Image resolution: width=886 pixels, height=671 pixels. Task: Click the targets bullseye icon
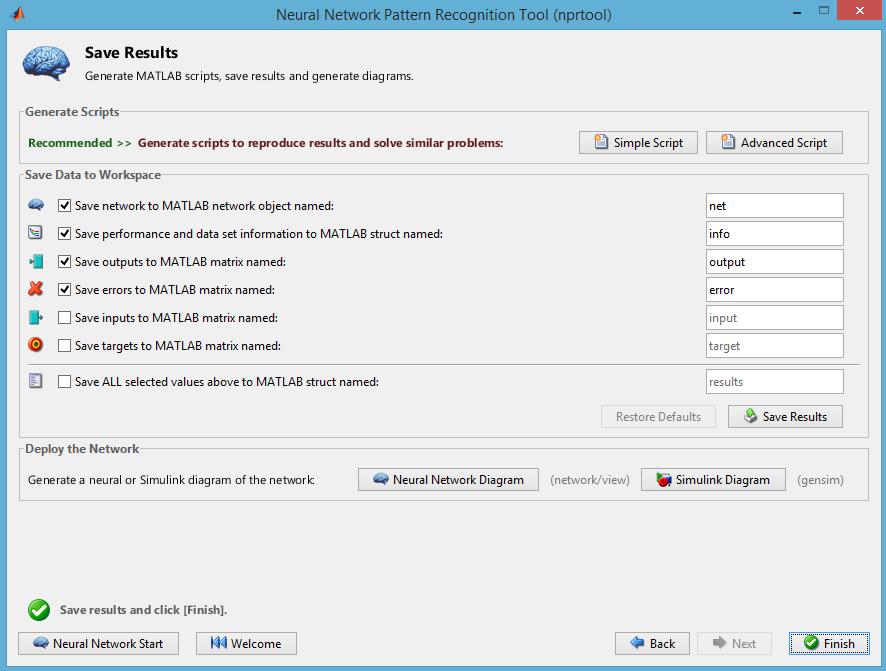[x=36, y=345]
